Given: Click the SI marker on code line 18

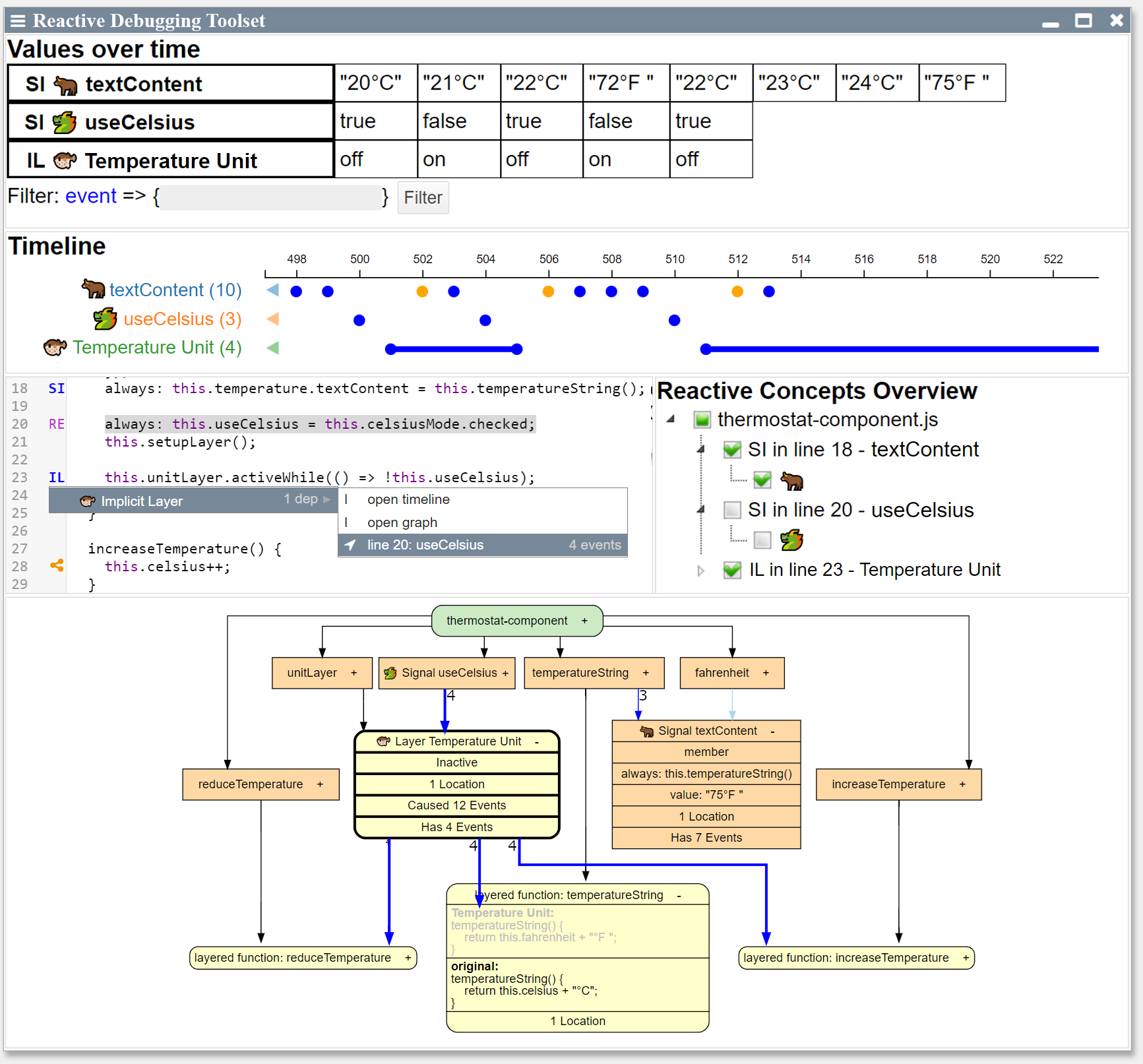Looking at the screenshot, I should point(57,389).
